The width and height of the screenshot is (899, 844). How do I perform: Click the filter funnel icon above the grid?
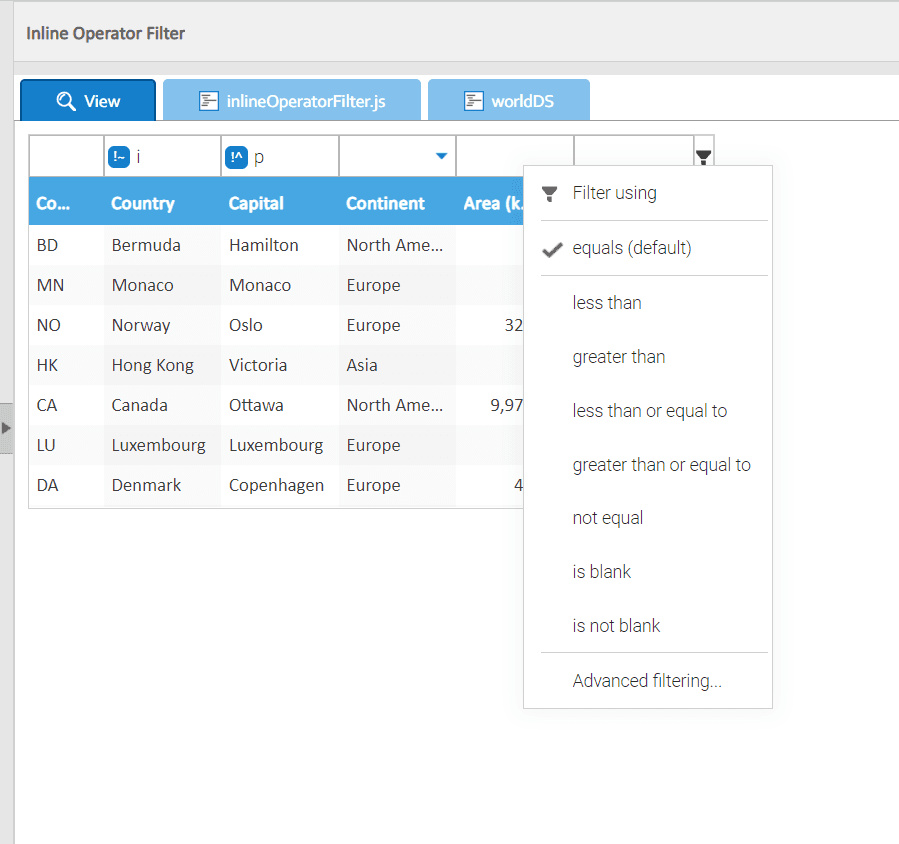coord(703,156)
